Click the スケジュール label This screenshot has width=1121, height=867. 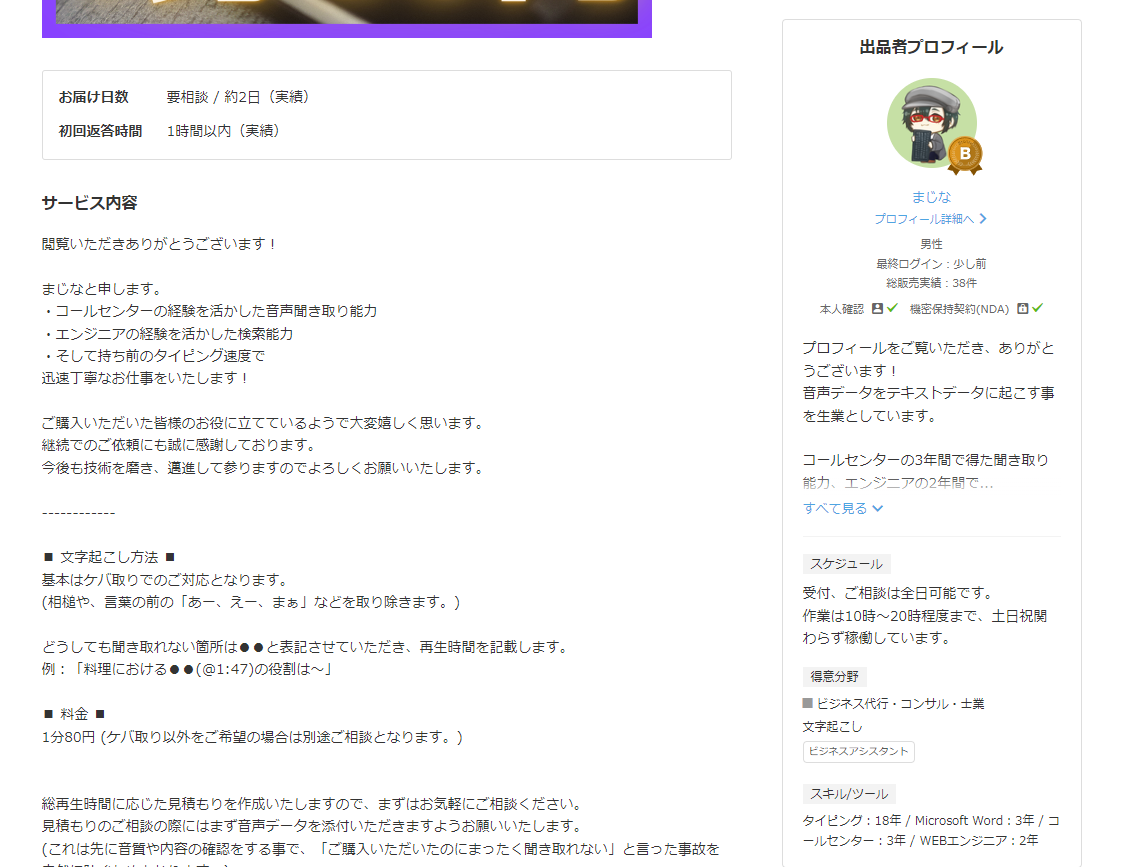846,564
